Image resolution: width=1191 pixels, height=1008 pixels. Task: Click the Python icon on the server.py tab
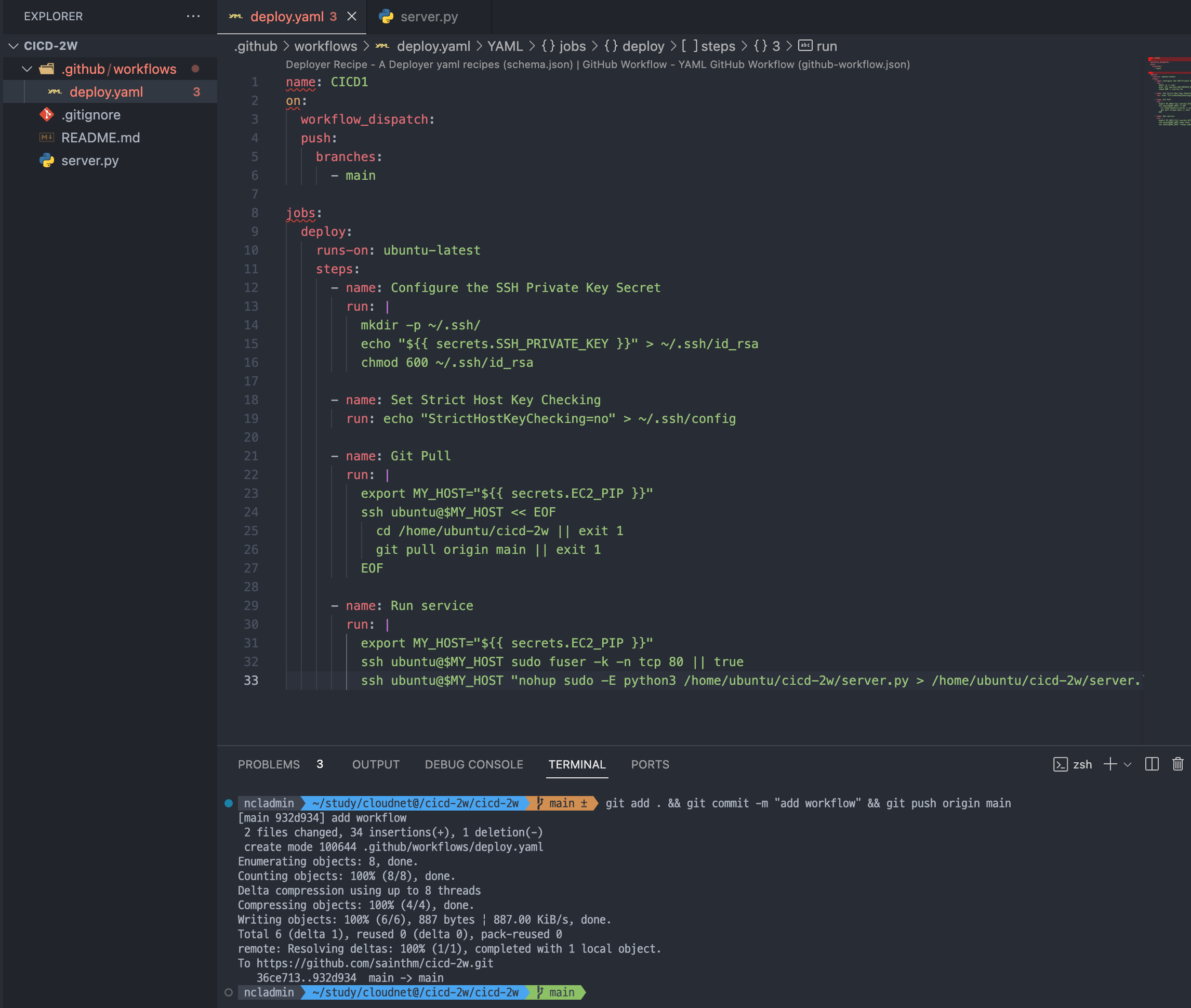point(386,17)
